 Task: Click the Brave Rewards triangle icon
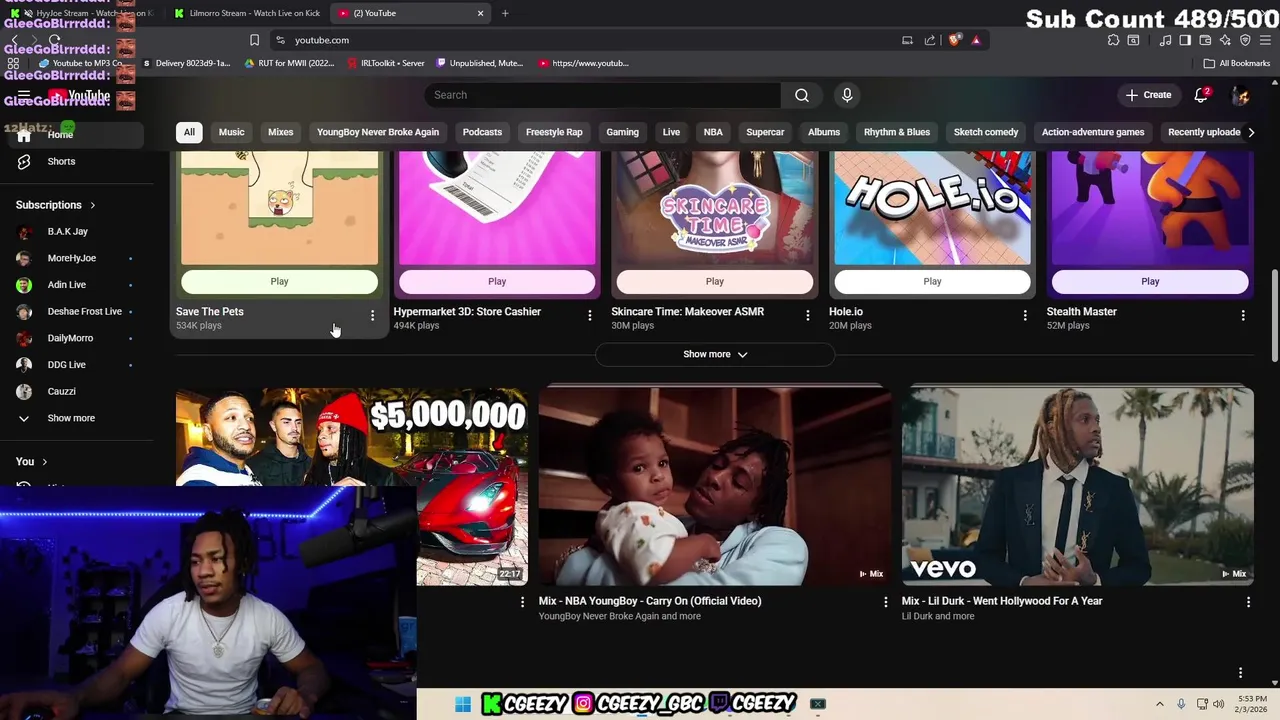coord(976,40)
